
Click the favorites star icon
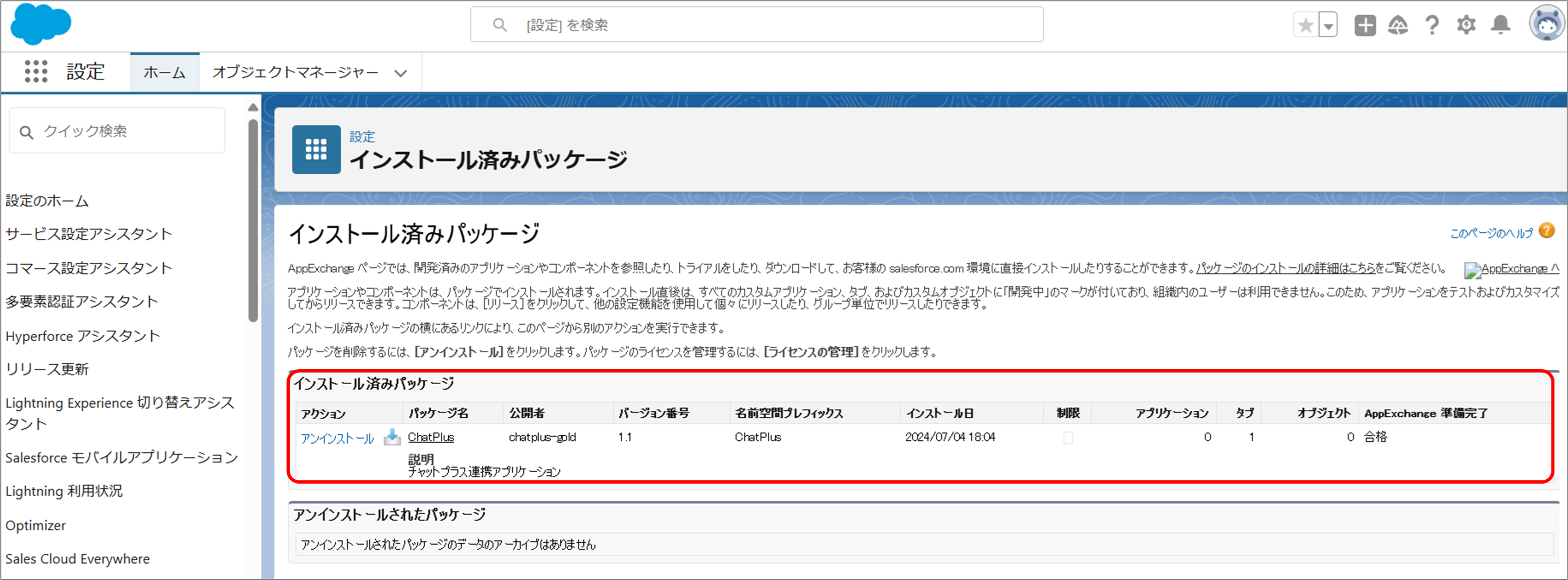(1305, 26)
